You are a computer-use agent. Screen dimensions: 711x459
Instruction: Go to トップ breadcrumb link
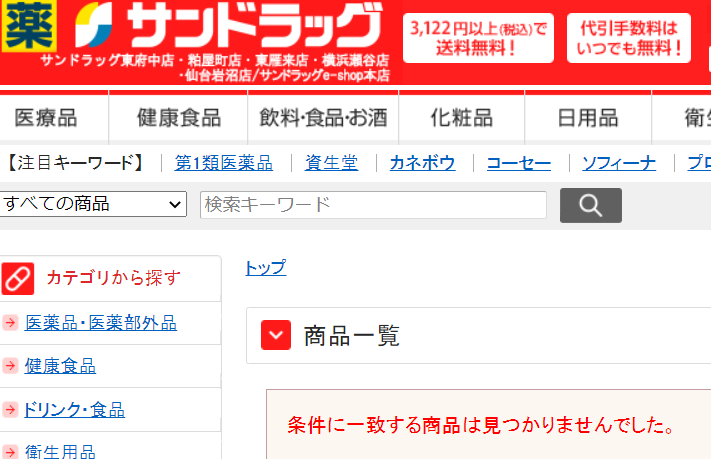pos(266,268)
